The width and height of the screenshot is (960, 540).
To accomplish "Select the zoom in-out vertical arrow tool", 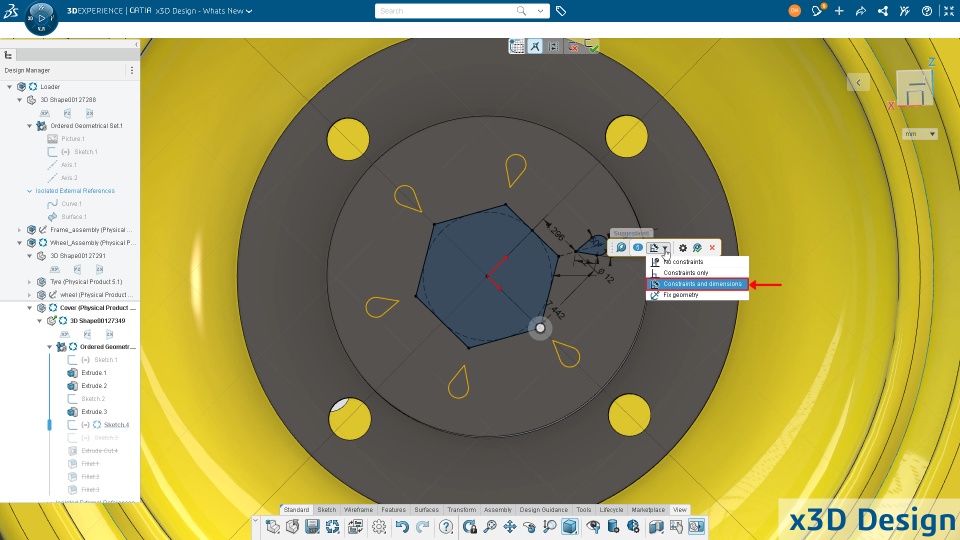I will [549, 527].
